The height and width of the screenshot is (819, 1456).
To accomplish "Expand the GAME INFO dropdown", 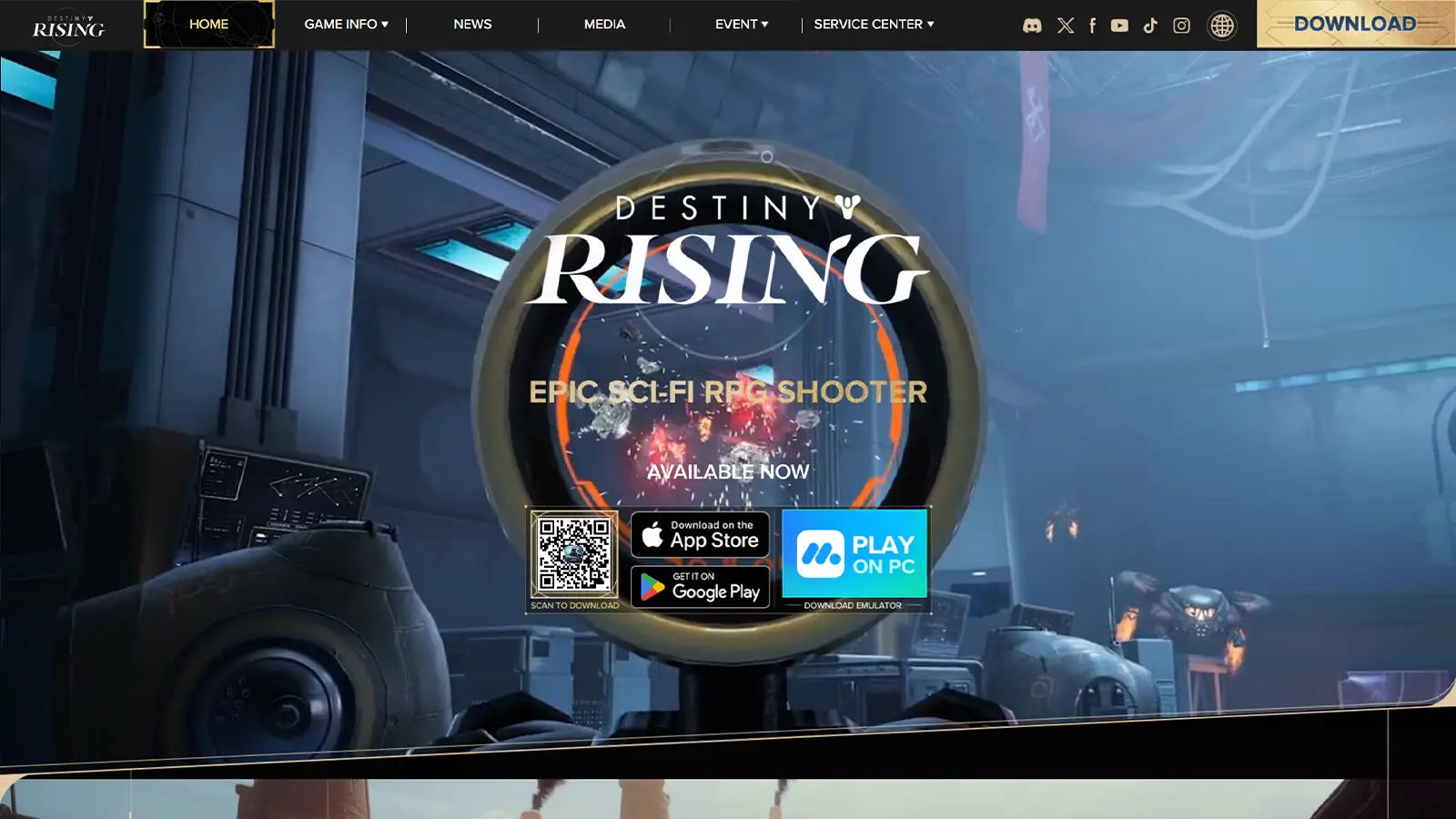I will point(347,25).
